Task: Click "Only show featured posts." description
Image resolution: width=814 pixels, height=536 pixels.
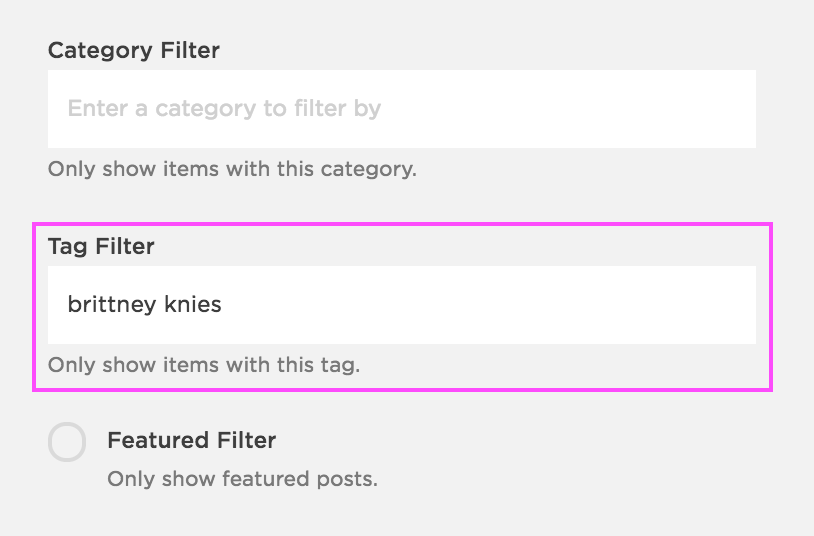Action: 242,479
